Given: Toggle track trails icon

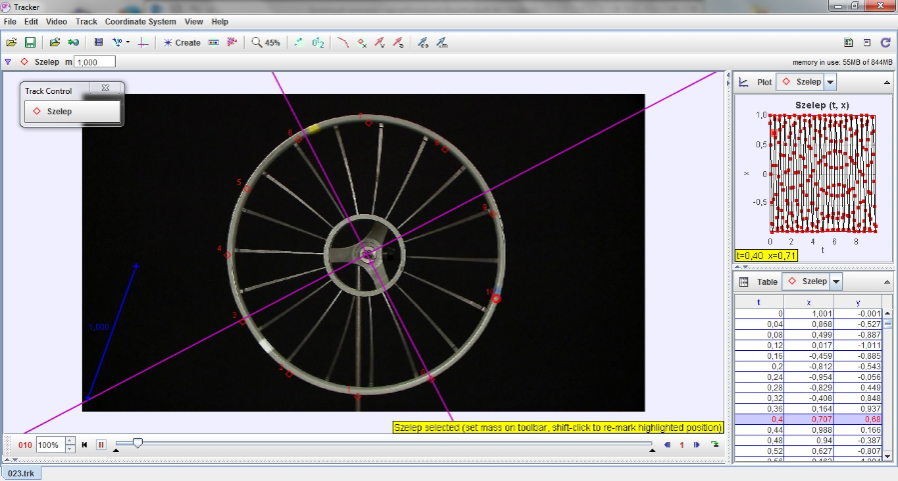Looking at the screenshot, I should tap(298, 42).
